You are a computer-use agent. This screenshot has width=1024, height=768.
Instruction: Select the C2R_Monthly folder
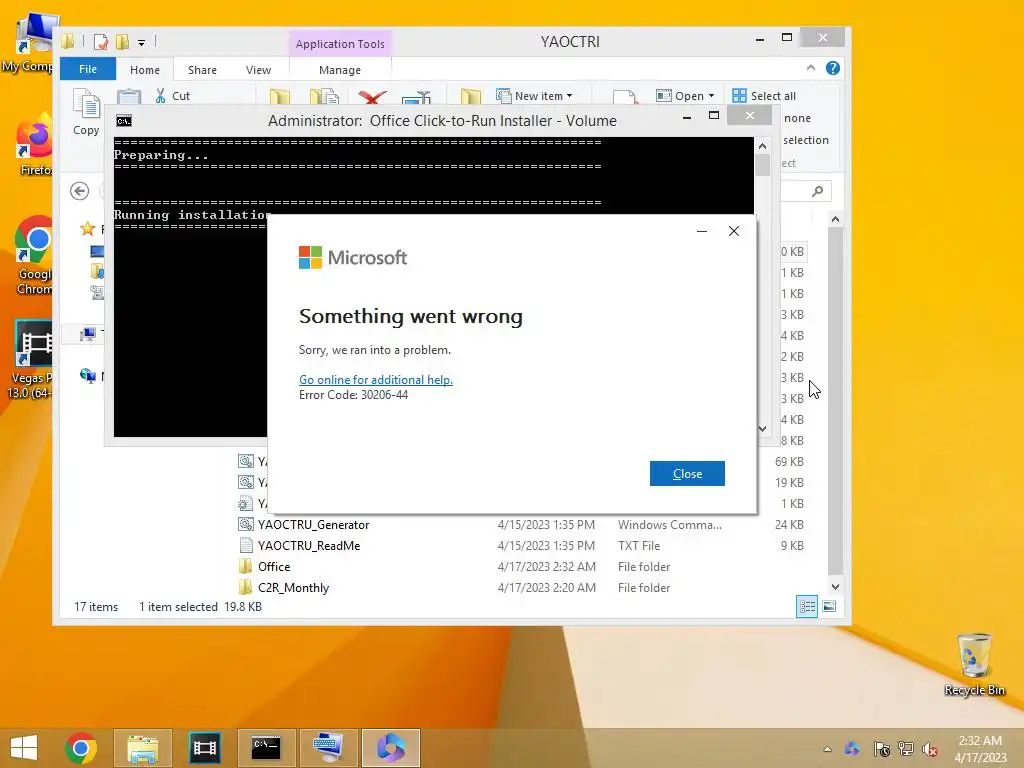point(293,587)
